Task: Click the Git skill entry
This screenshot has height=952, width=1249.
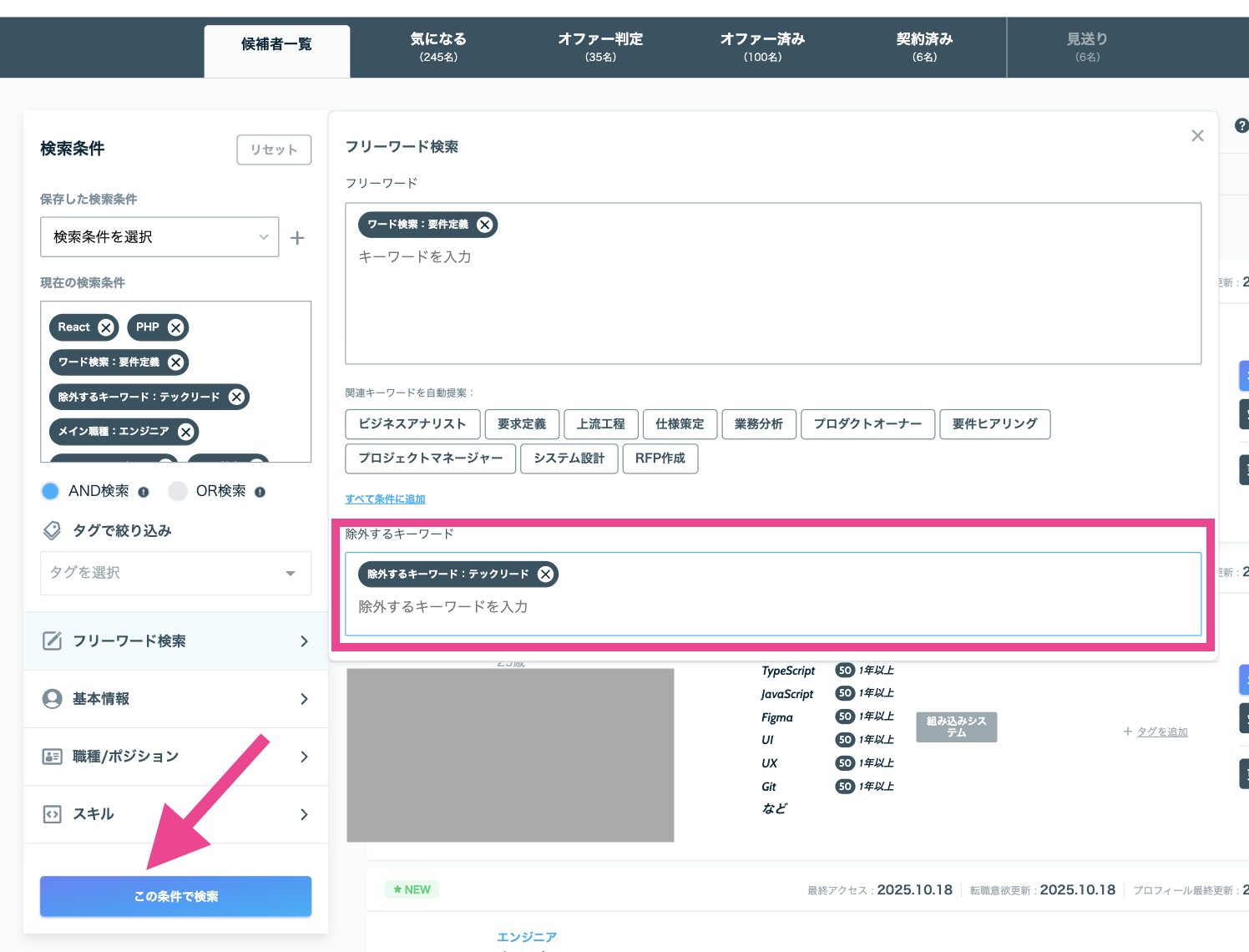Action: point(769,787)
